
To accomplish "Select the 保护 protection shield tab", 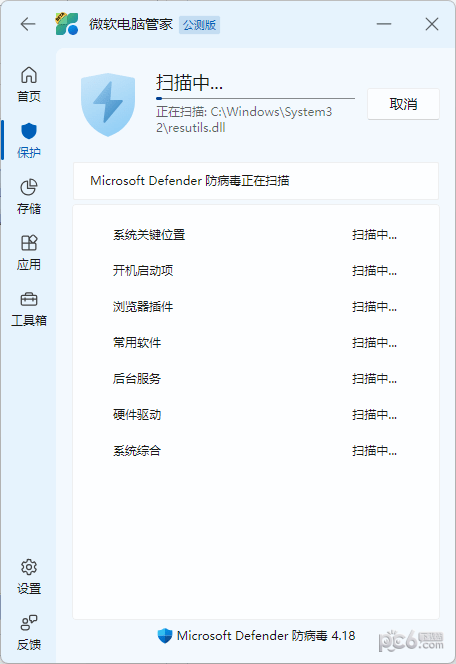I will (x=29, y=141).
